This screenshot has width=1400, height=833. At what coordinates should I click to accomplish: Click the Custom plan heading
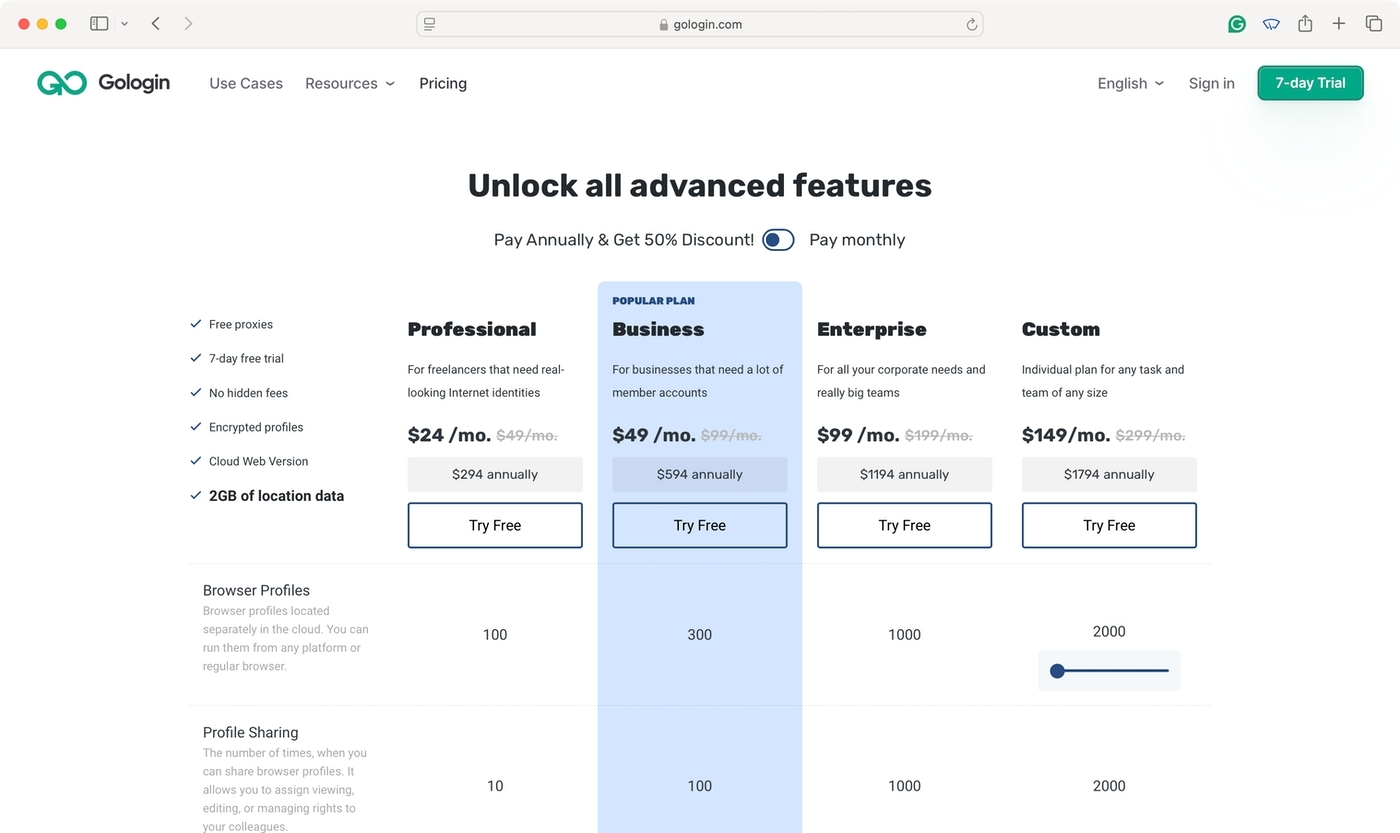(1061, 329)
